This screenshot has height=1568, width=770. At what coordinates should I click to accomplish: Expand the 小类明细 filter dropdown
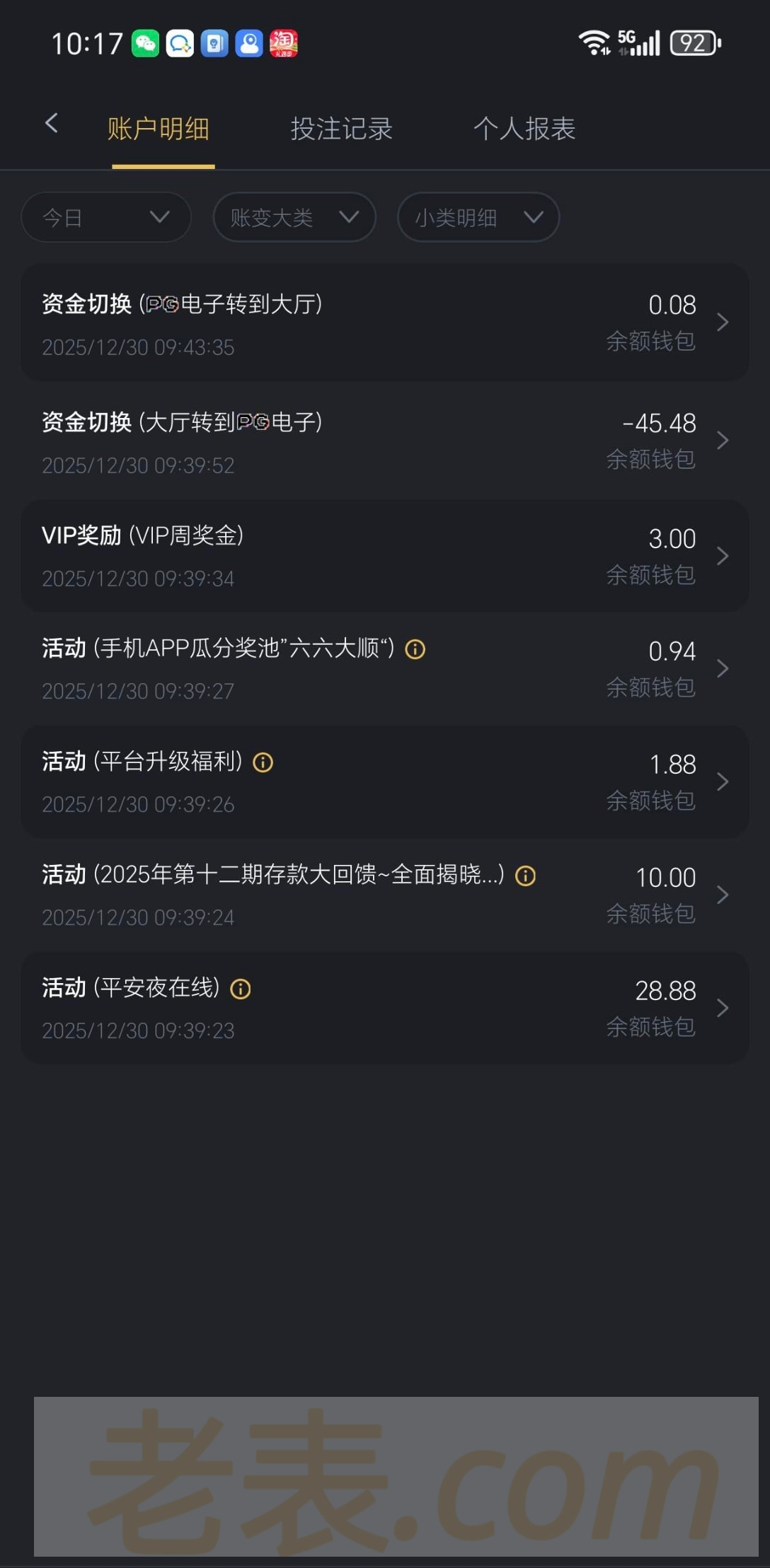coord(478,217)
